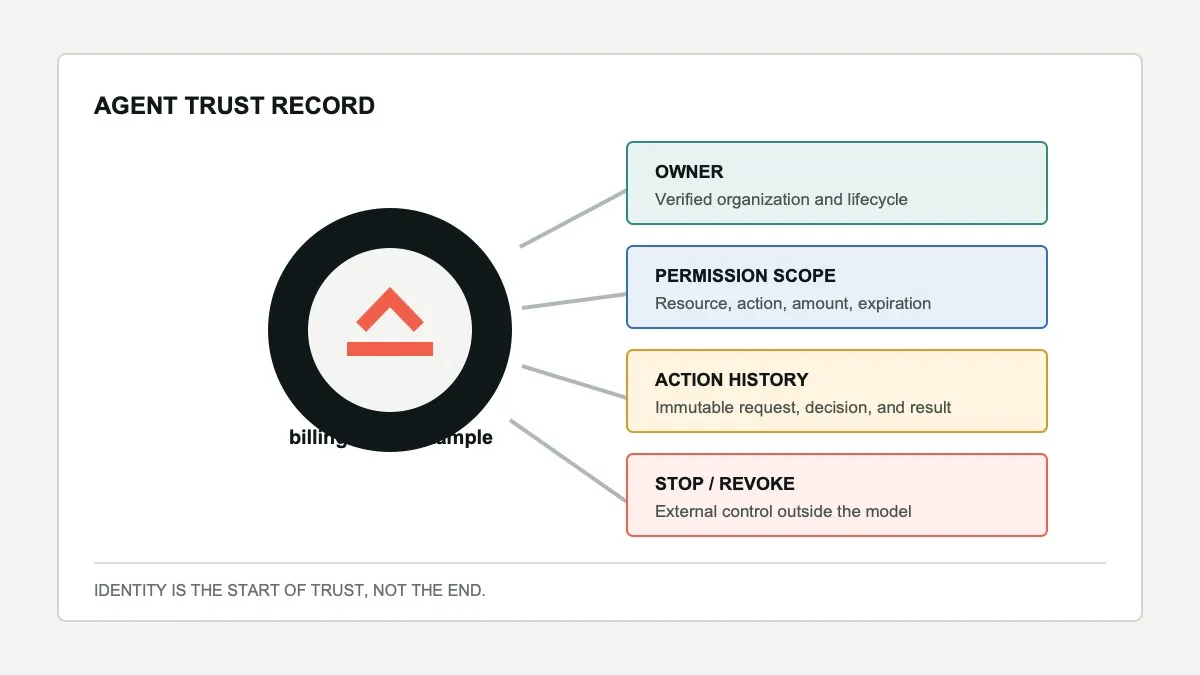Click 'External control outside the model' text
The width and height of the screenshot is (1200, 675).
pyautogui.click(x=783, y=511)
